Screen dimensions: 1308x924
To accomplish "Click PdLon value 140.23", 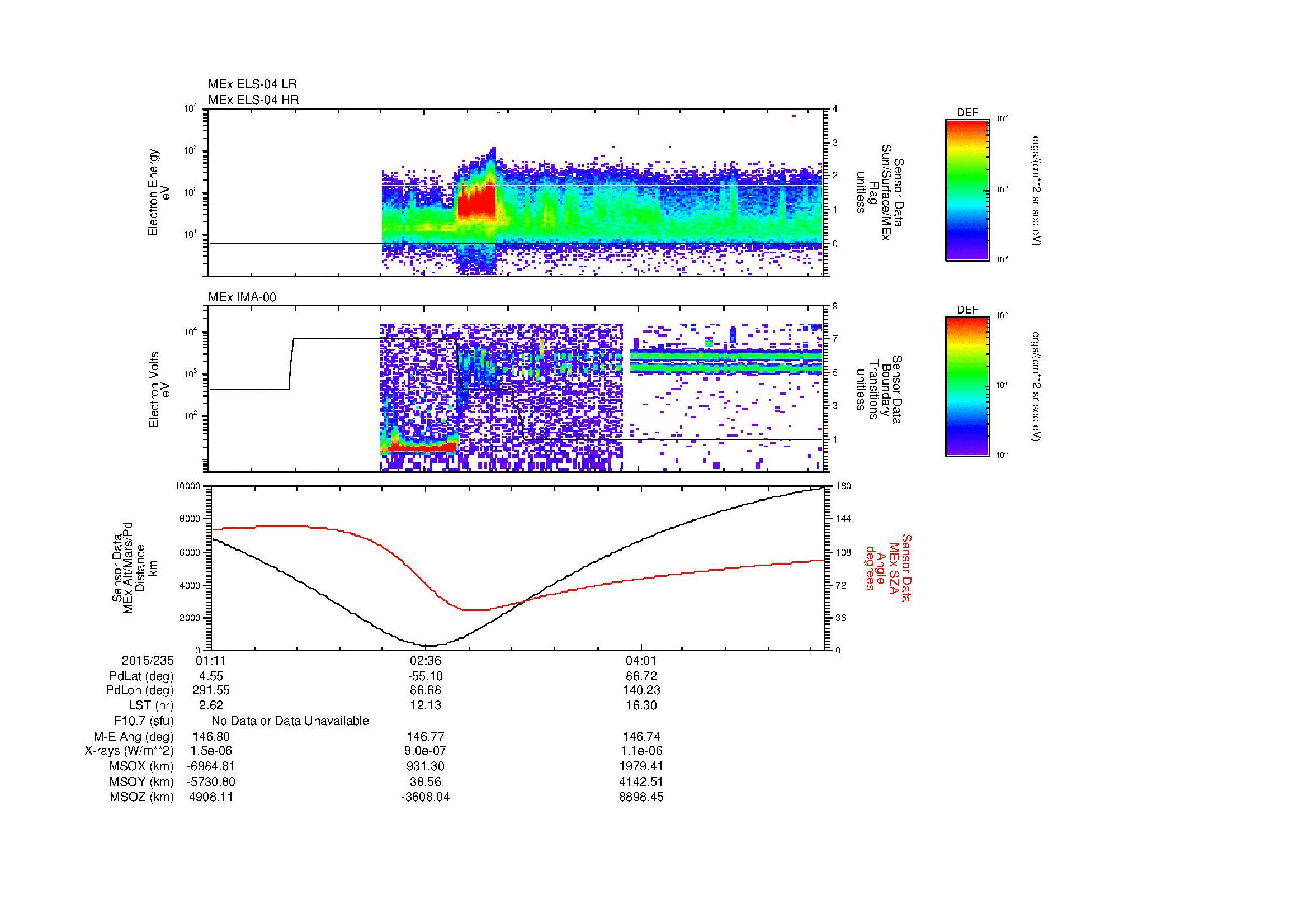I will pyautogui.click(x=641, y=691).
